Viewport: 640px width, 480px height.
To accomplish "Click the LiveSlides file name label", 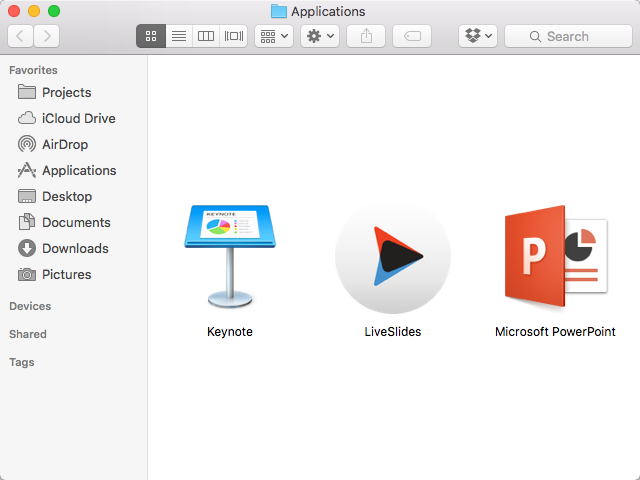I will click(393, 332).
